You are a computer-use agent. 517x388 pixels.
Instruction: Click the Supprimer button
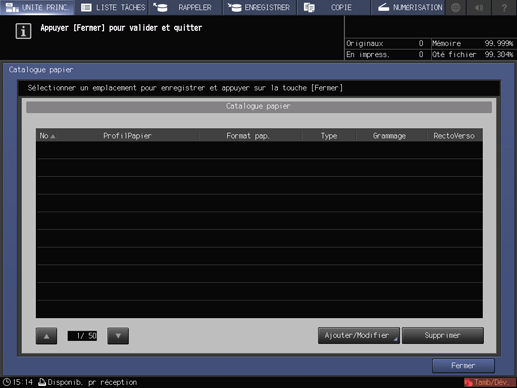pyautogui.click(x=443, y=335)
